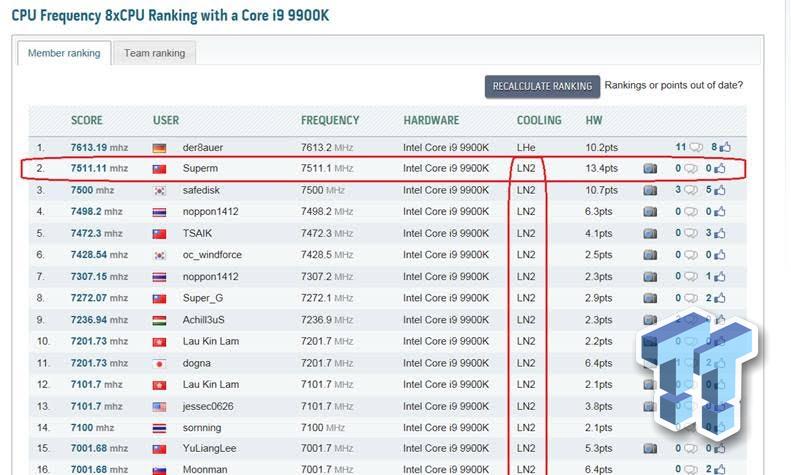
Task: Like der8auer's score with the thumbs-up icon
Action: (725, 147)
